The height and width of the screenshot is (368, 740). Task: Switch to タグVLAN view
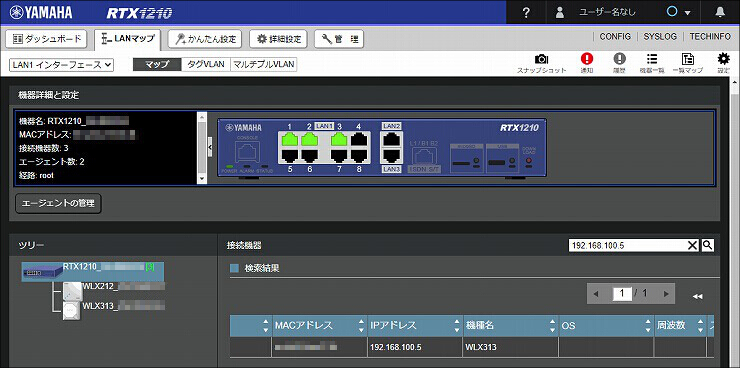206,65
